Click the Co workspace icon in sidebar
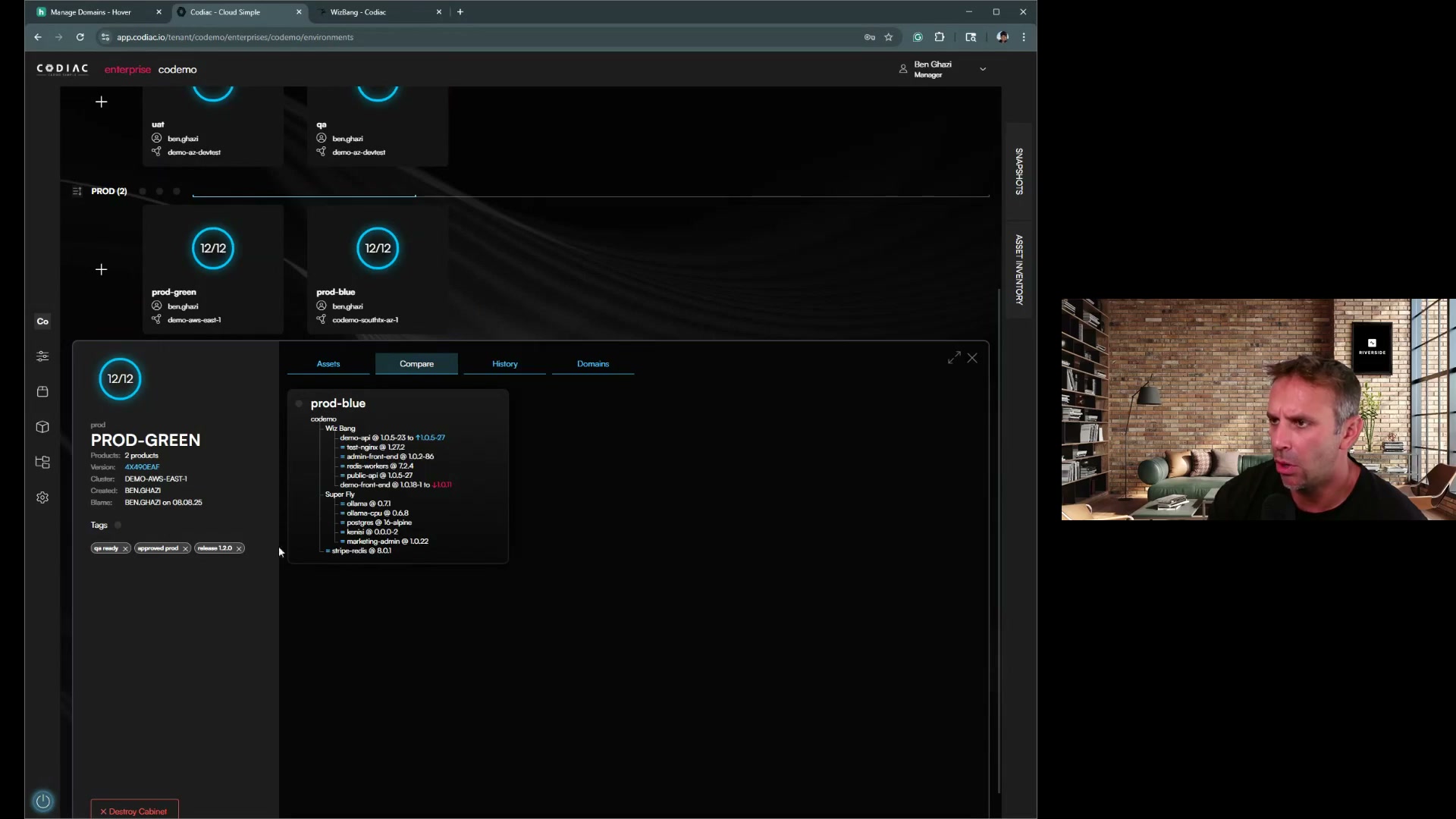 tap(42, 321)
